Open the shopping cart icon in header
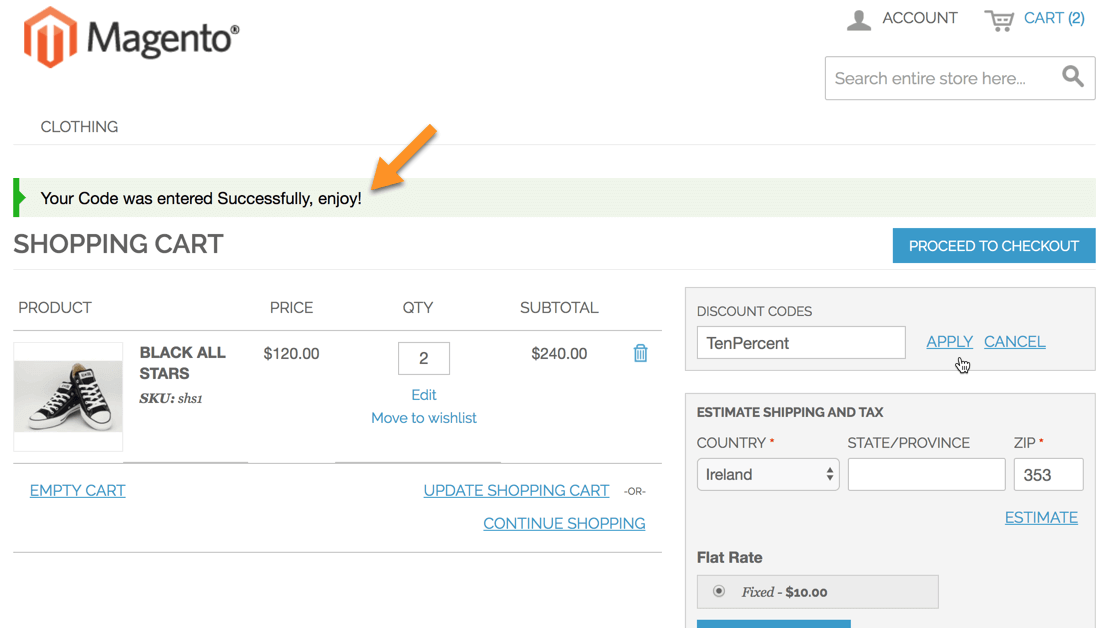This screenshot has height=628, width=1109. point(999,20)
